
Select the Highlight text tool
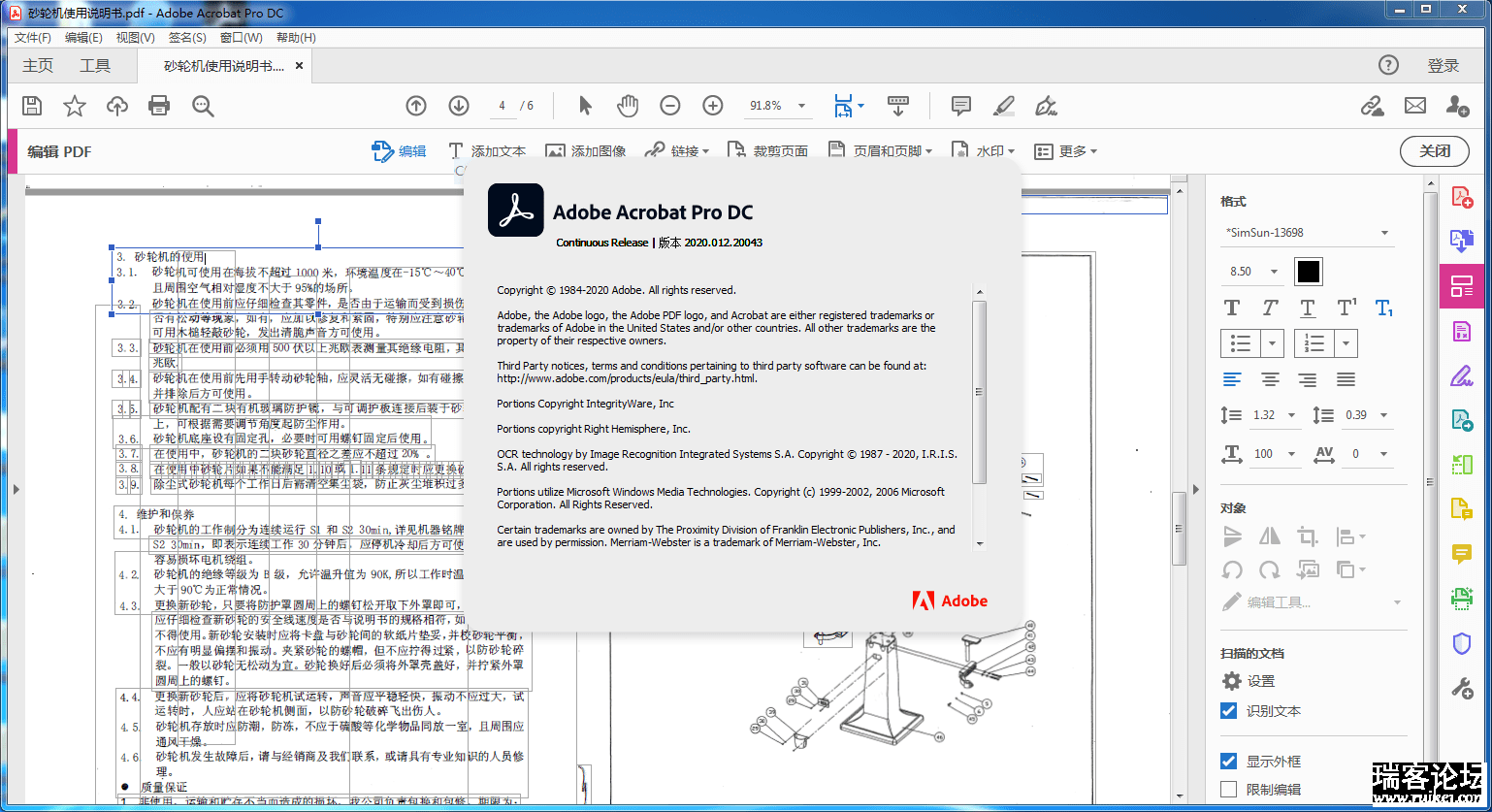(1004, 106)
